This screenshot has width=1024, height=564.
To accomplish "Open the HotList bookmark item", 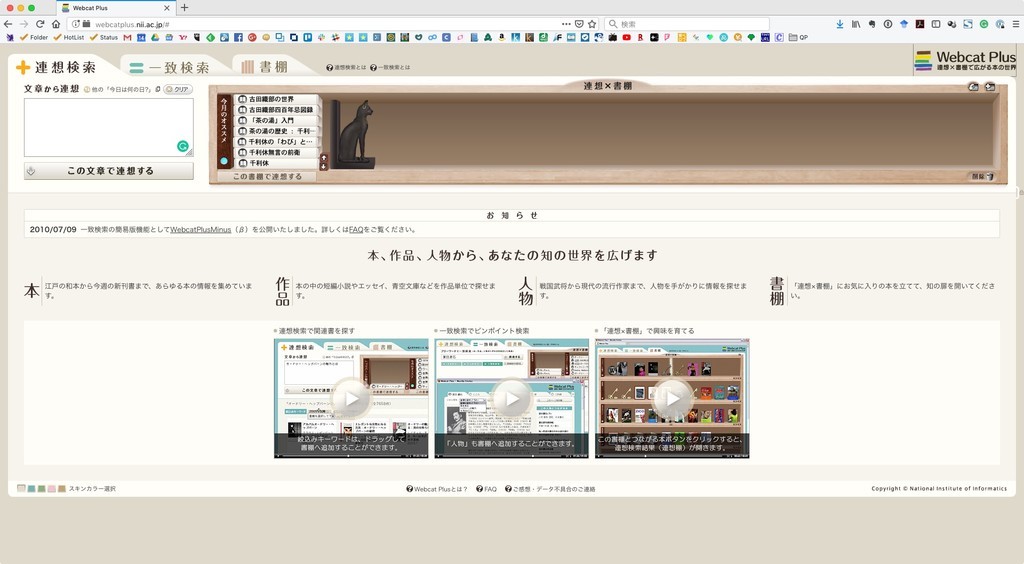I will (69, 37).
